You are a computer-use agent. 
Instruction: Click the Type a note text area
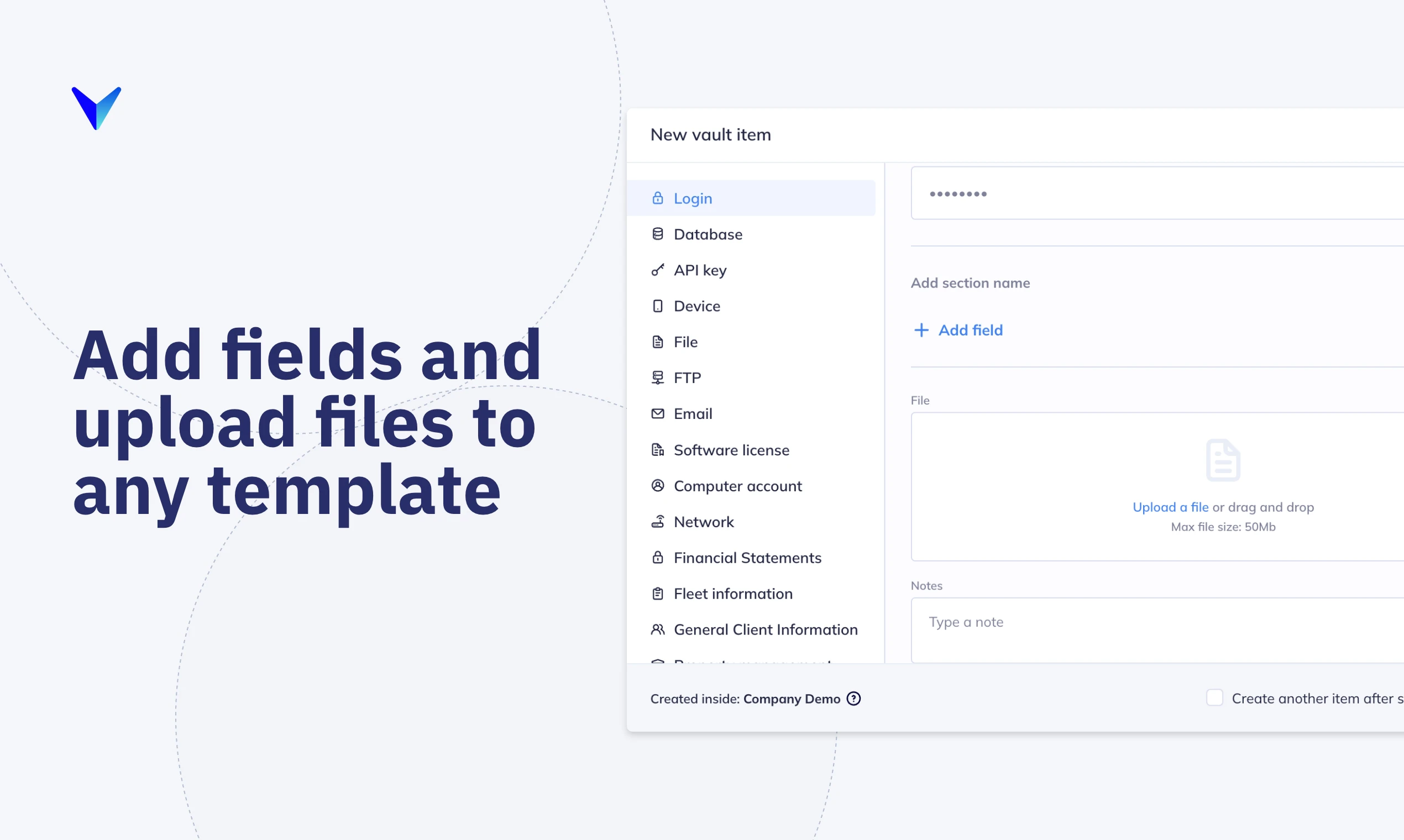1155,629
